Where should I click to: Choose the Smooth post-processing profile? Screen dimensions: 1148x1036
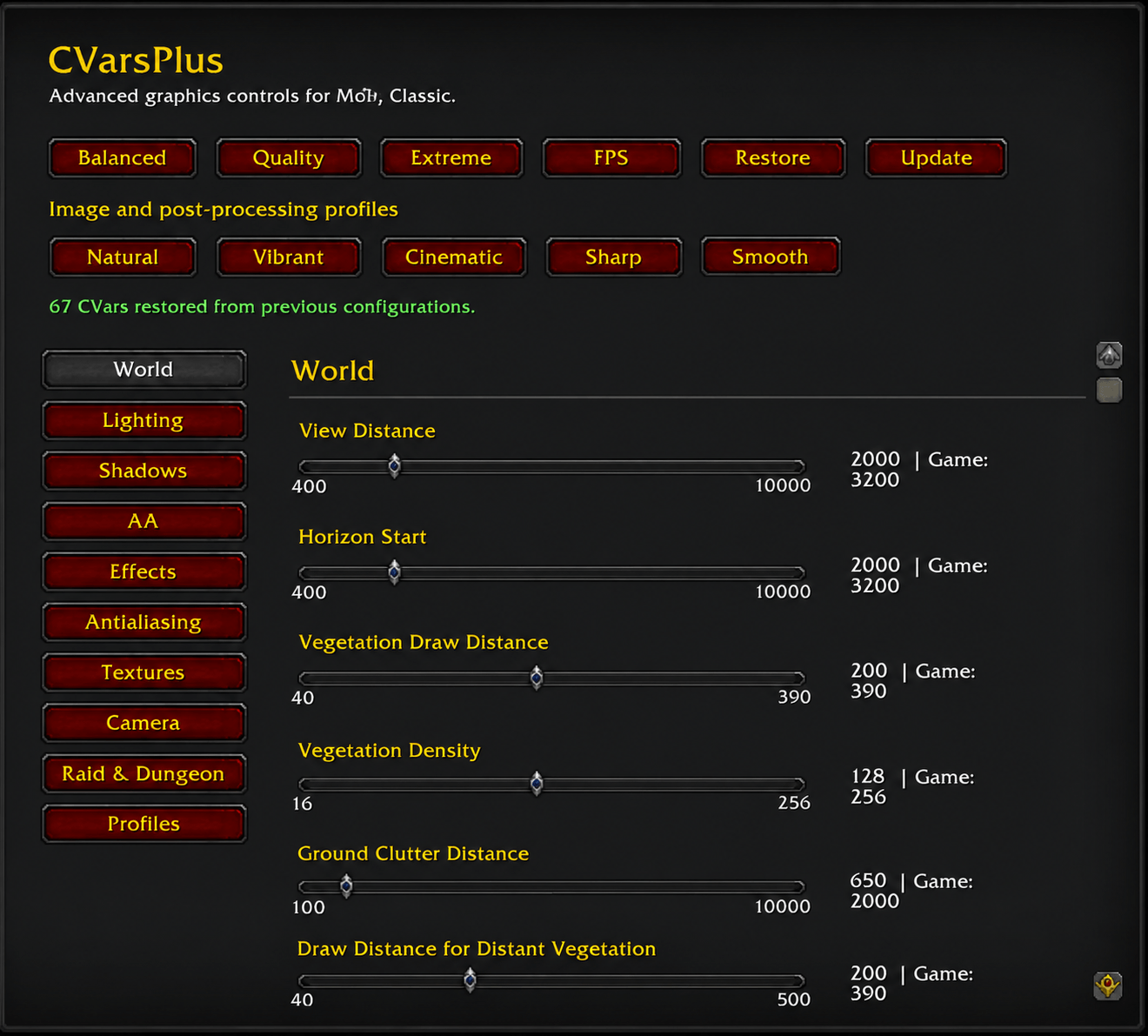(x=771, y=257)
